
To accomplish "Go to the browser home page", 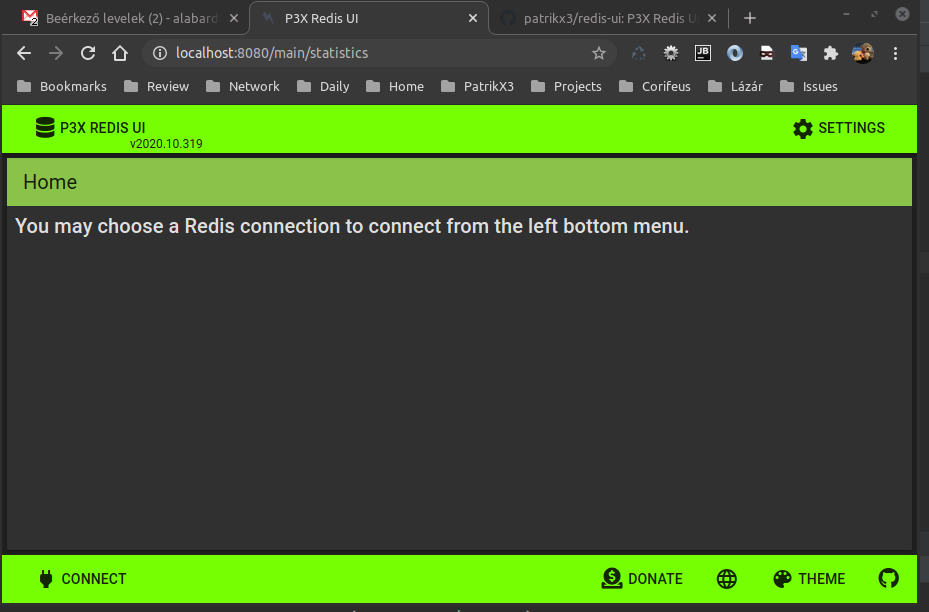I will pos(120,53).
